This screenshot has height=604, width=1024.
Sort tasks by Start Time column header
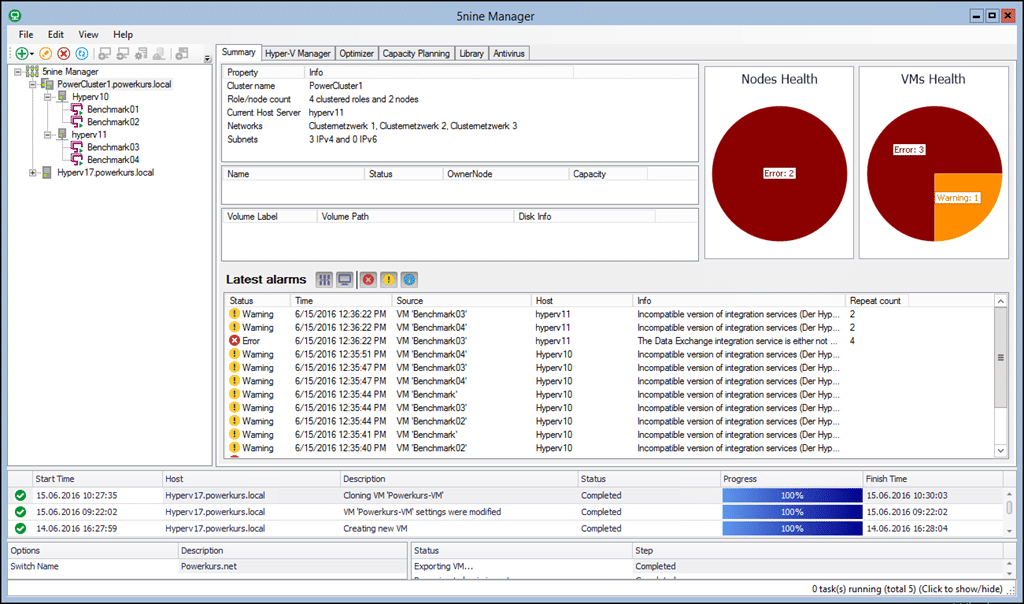[x=97, y=479]
